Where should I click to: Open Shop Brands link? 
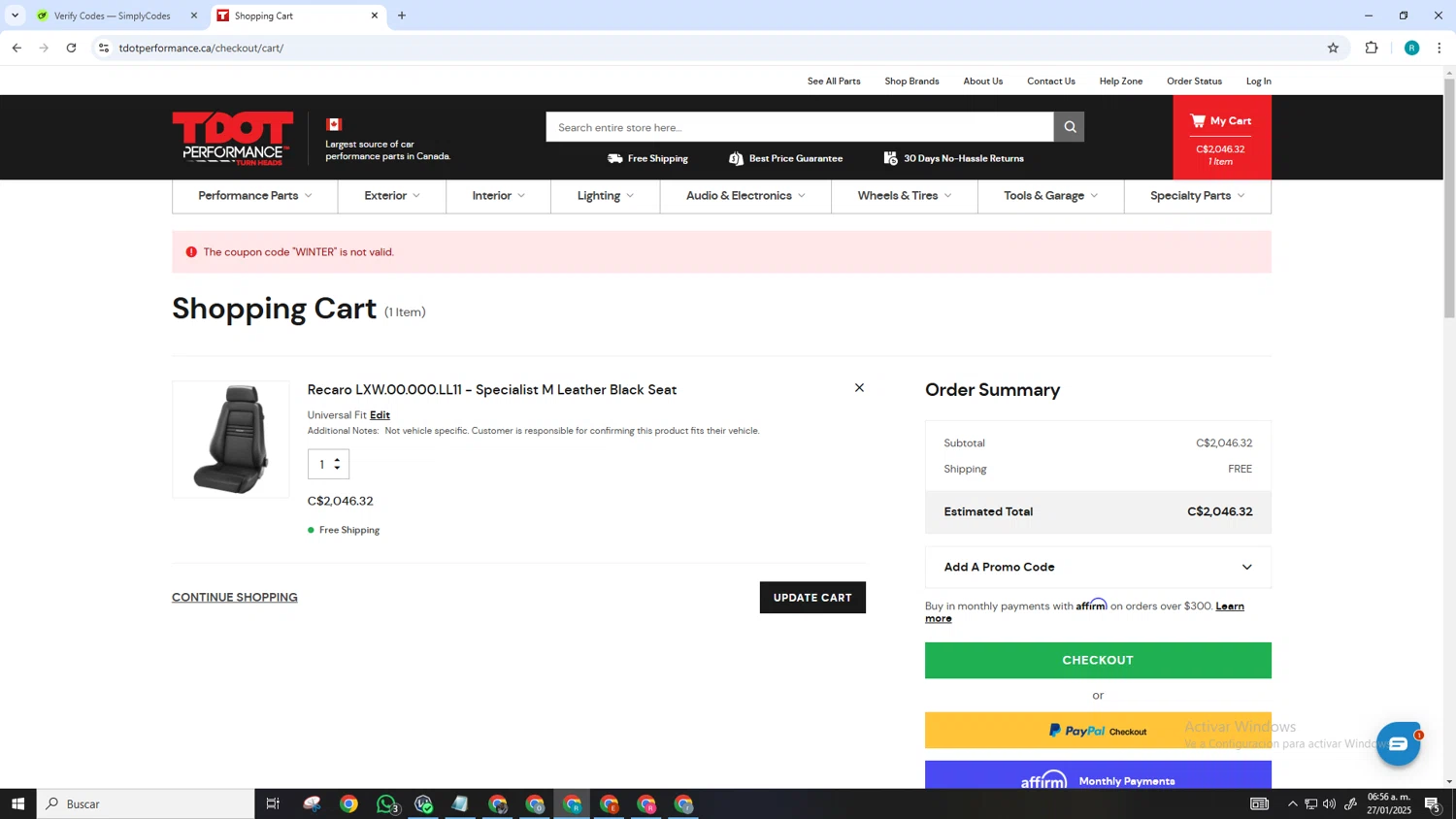coord(911,82)
